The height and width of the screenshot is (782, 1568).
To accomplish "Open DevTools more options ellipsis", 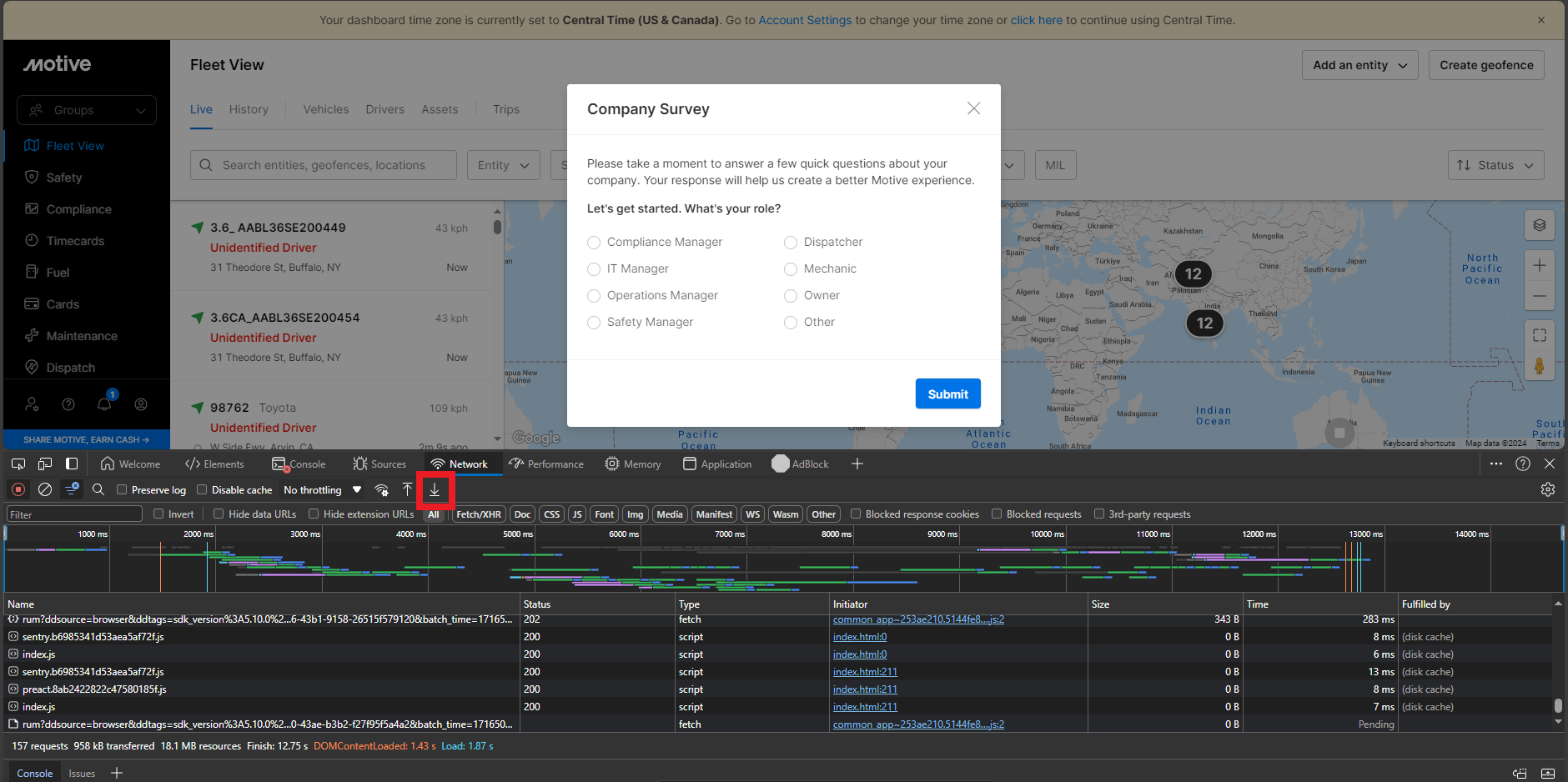I will pos(1496,464).
